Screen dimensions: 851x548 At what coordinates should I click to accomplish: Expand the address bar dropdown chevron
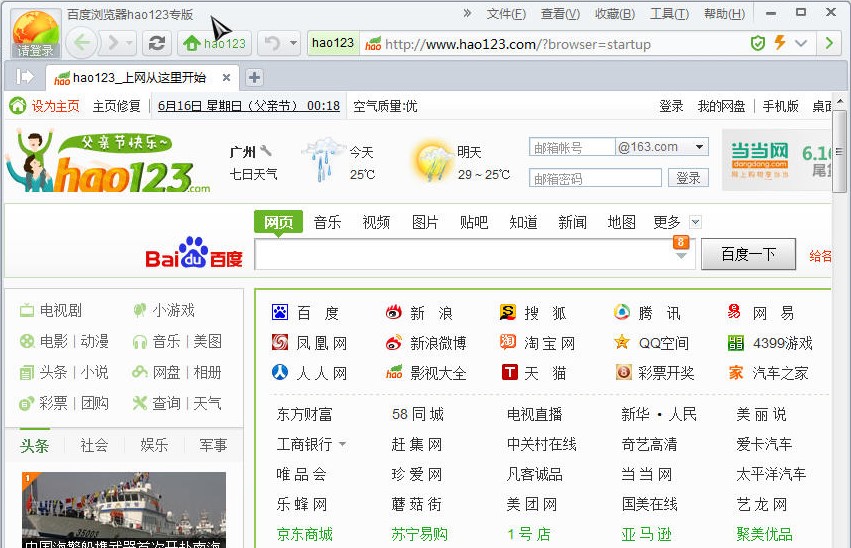[801, 43]
